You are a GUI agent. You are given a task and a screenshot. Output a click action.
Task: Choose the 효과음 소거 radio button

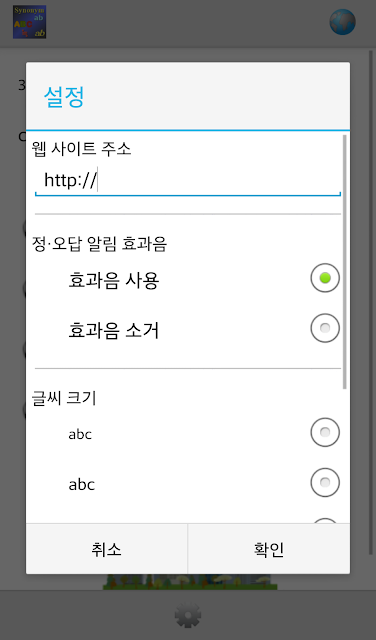(325, 328)
